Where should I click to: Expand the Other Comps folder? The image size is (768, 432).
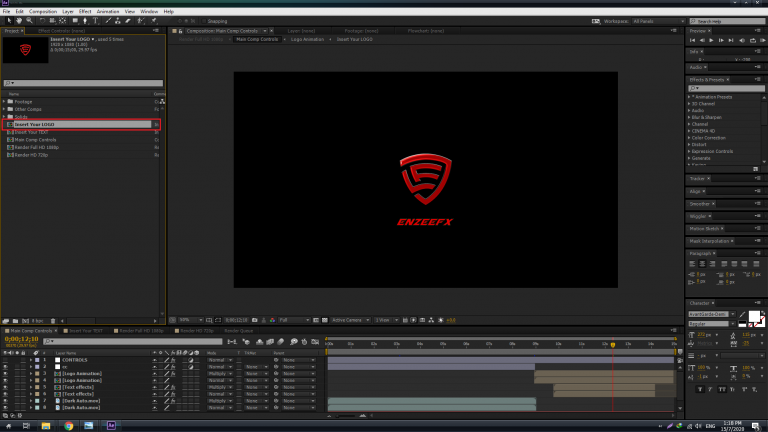point(4,109)
